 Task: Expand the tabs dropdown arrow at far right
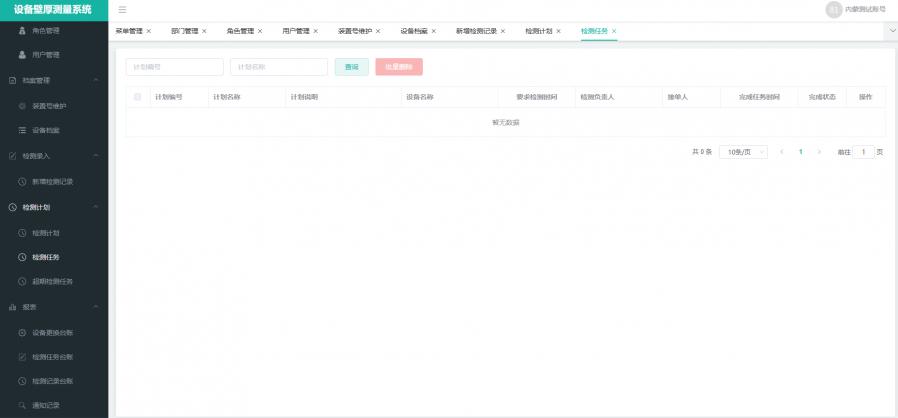(x=891, y=31)
